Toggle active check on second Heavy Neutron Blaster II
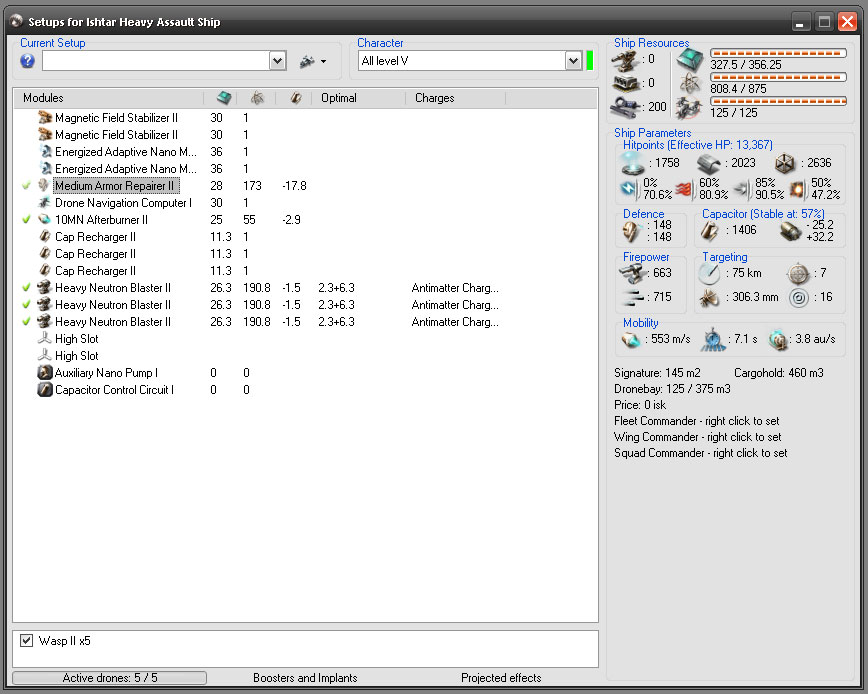The width and height of the screenshot is (868, 694). [x=26, y=305]
